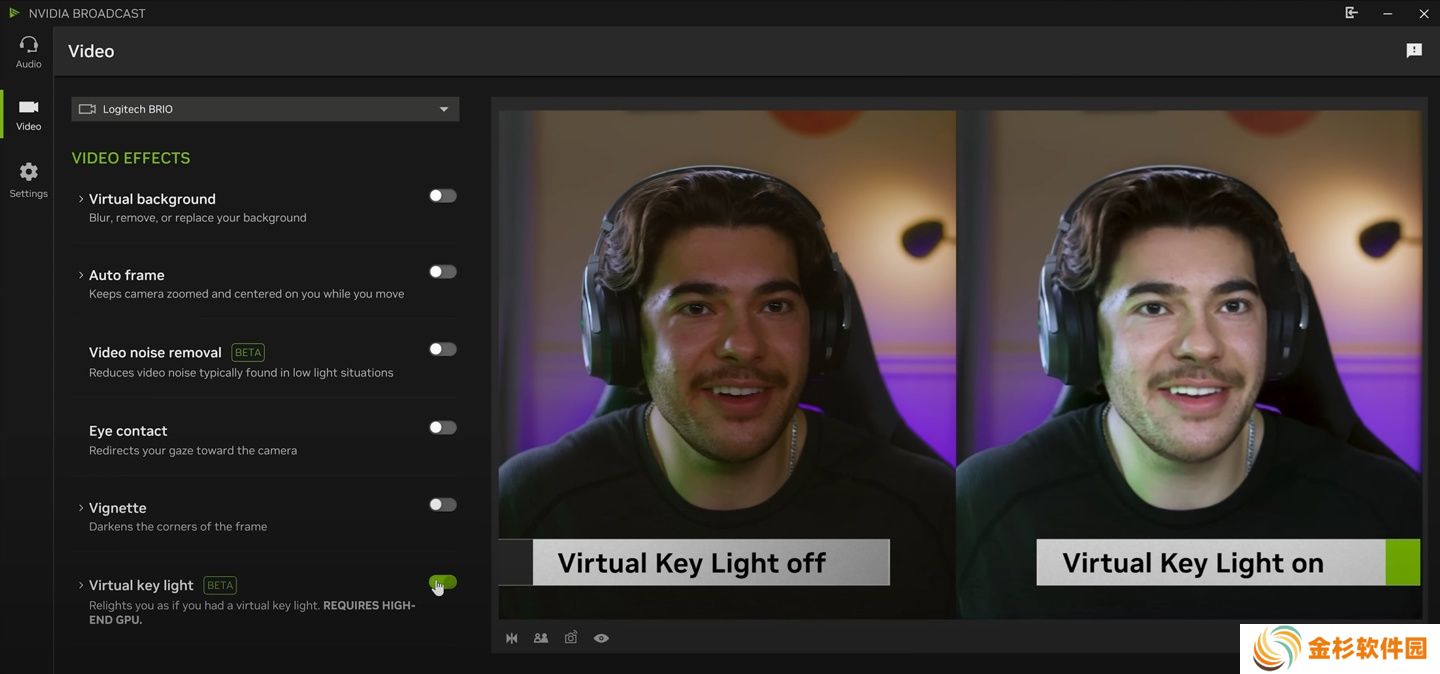Take a snapshot with the camera icon
The height and width of the screenshot is (674, 1440).
571,638
